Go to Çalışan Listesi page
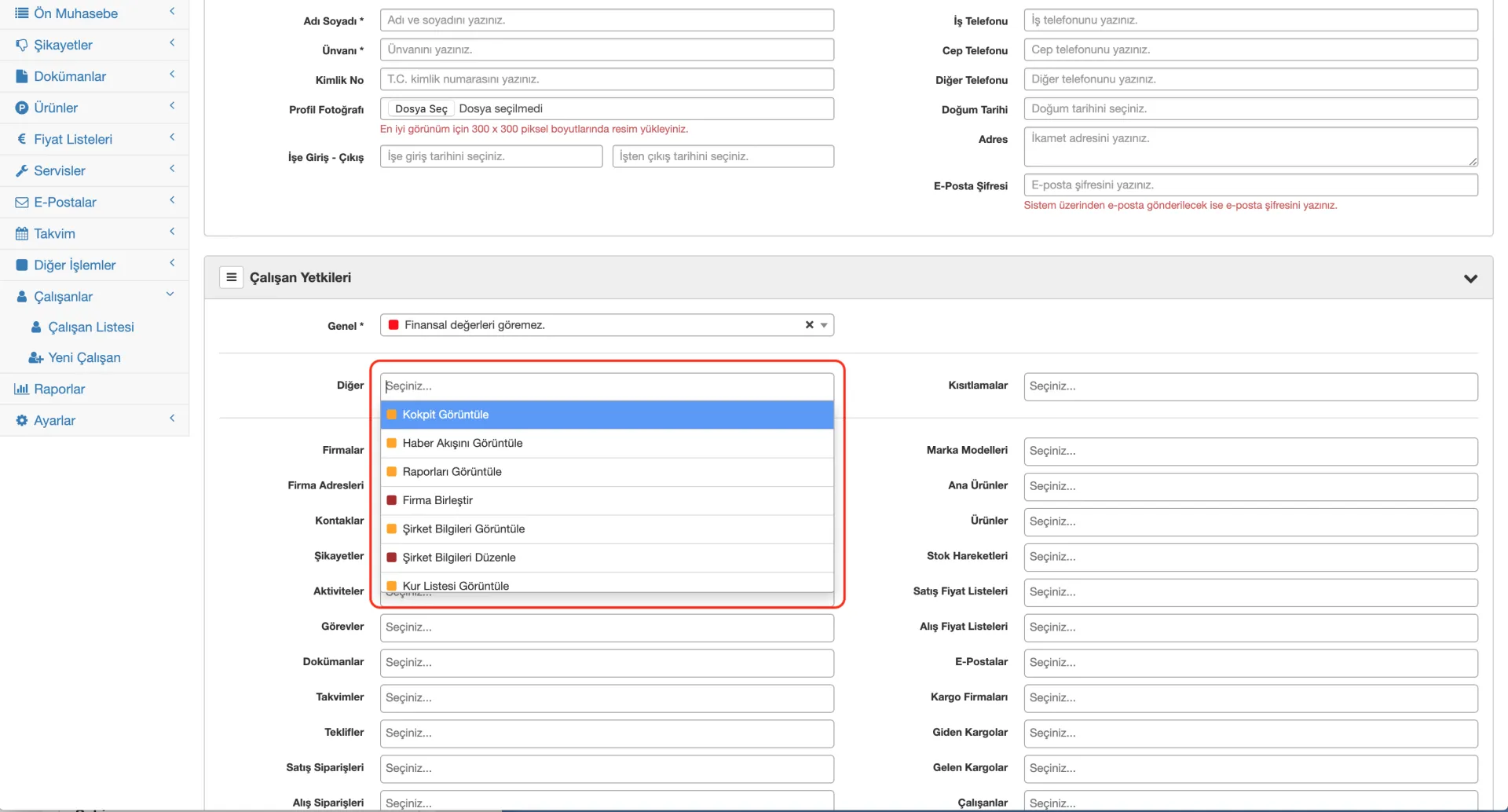The width and height of the screenshot is (1508, 812). [91, 327]
